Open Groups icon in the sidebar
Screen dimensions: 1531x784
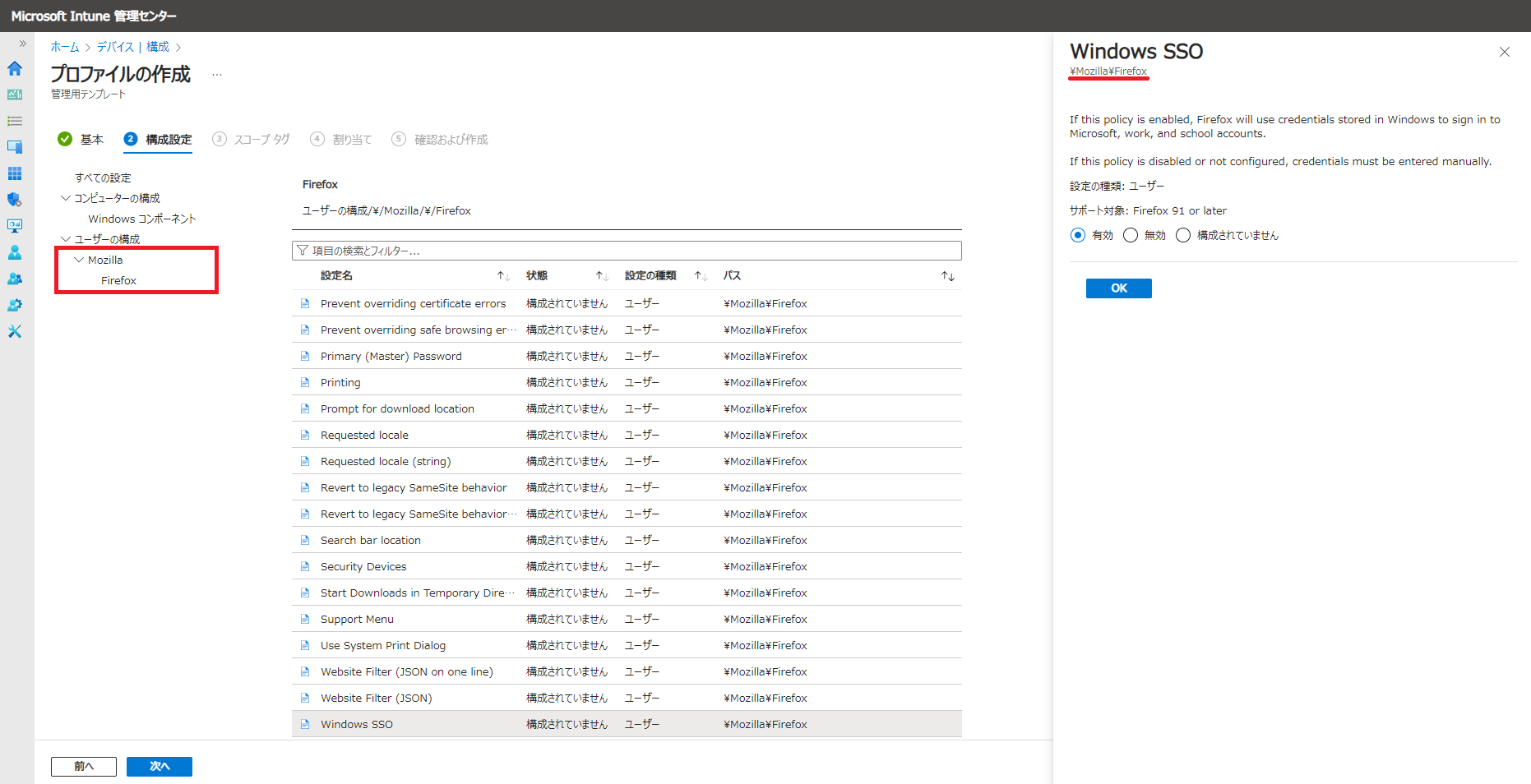[x=15, y=279]
